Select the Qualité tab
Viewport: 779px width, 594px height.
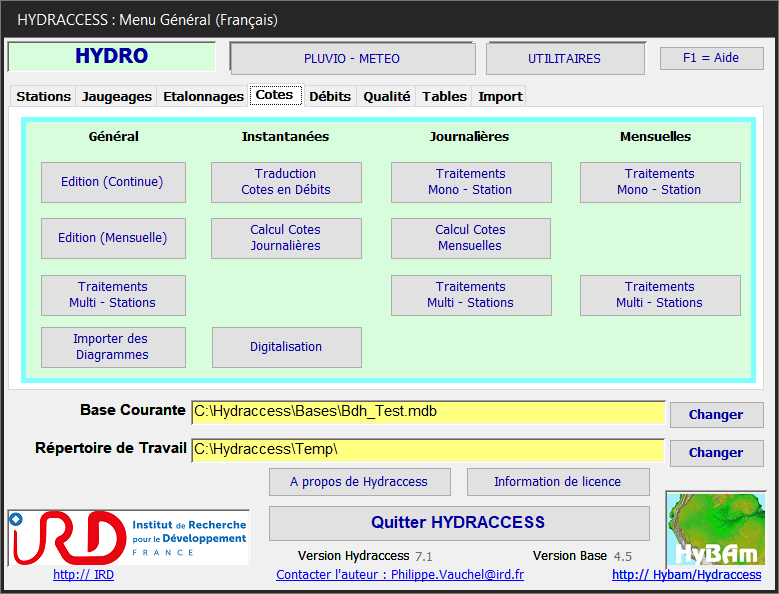[387, 96]
